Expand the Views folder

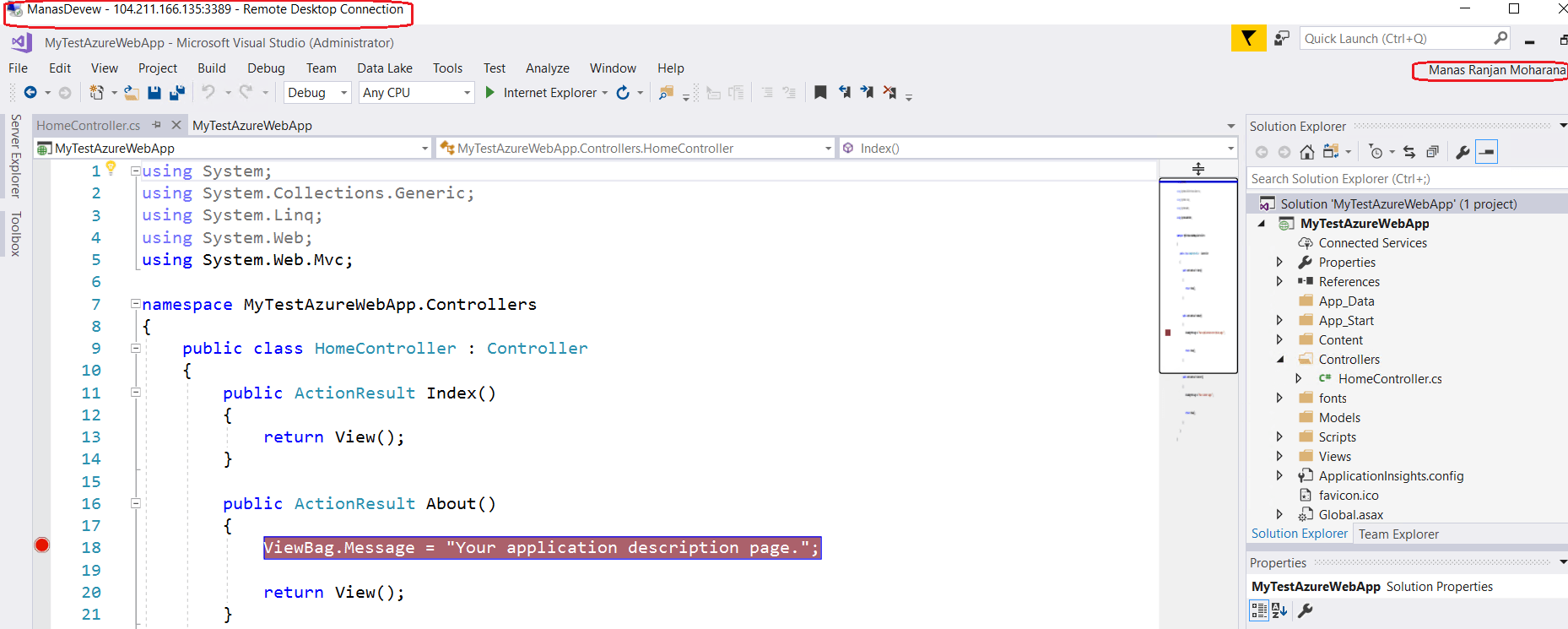1279,457
